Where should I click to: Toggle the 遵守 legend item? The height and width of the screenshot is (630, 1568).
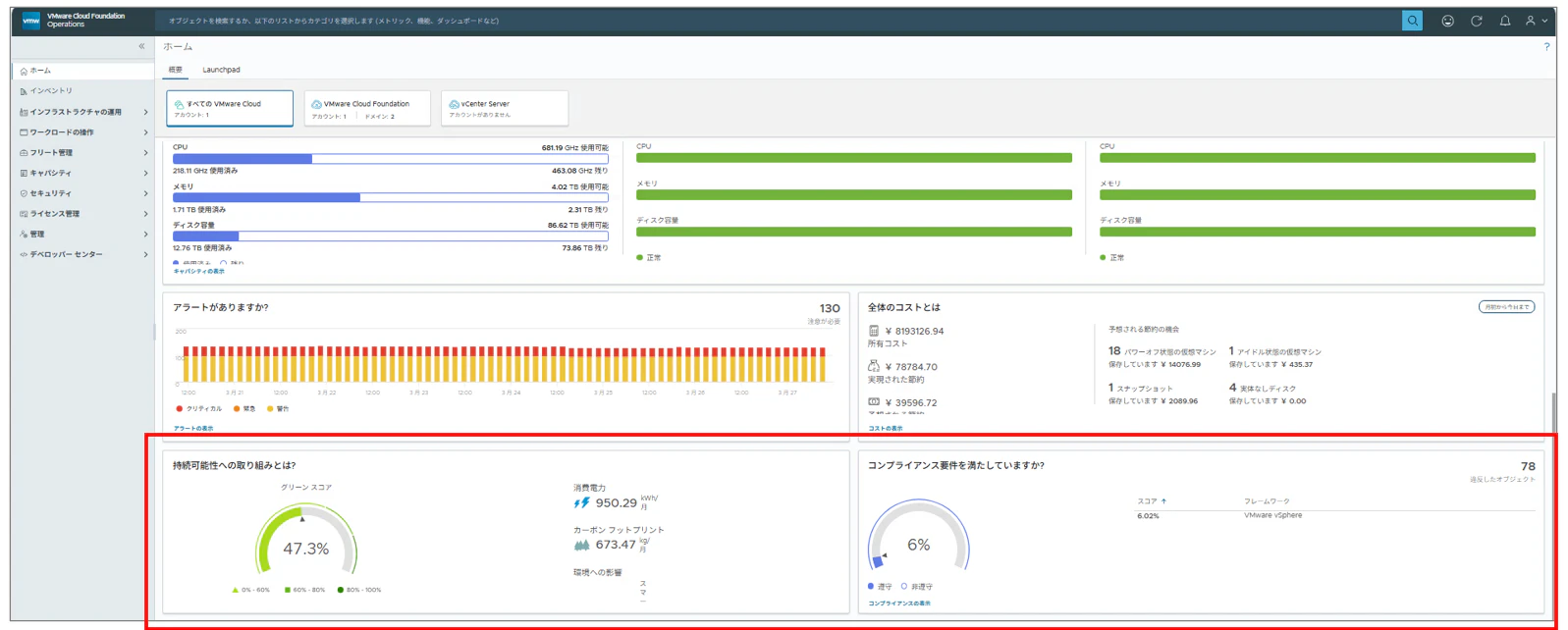click(x=880, y=586)
